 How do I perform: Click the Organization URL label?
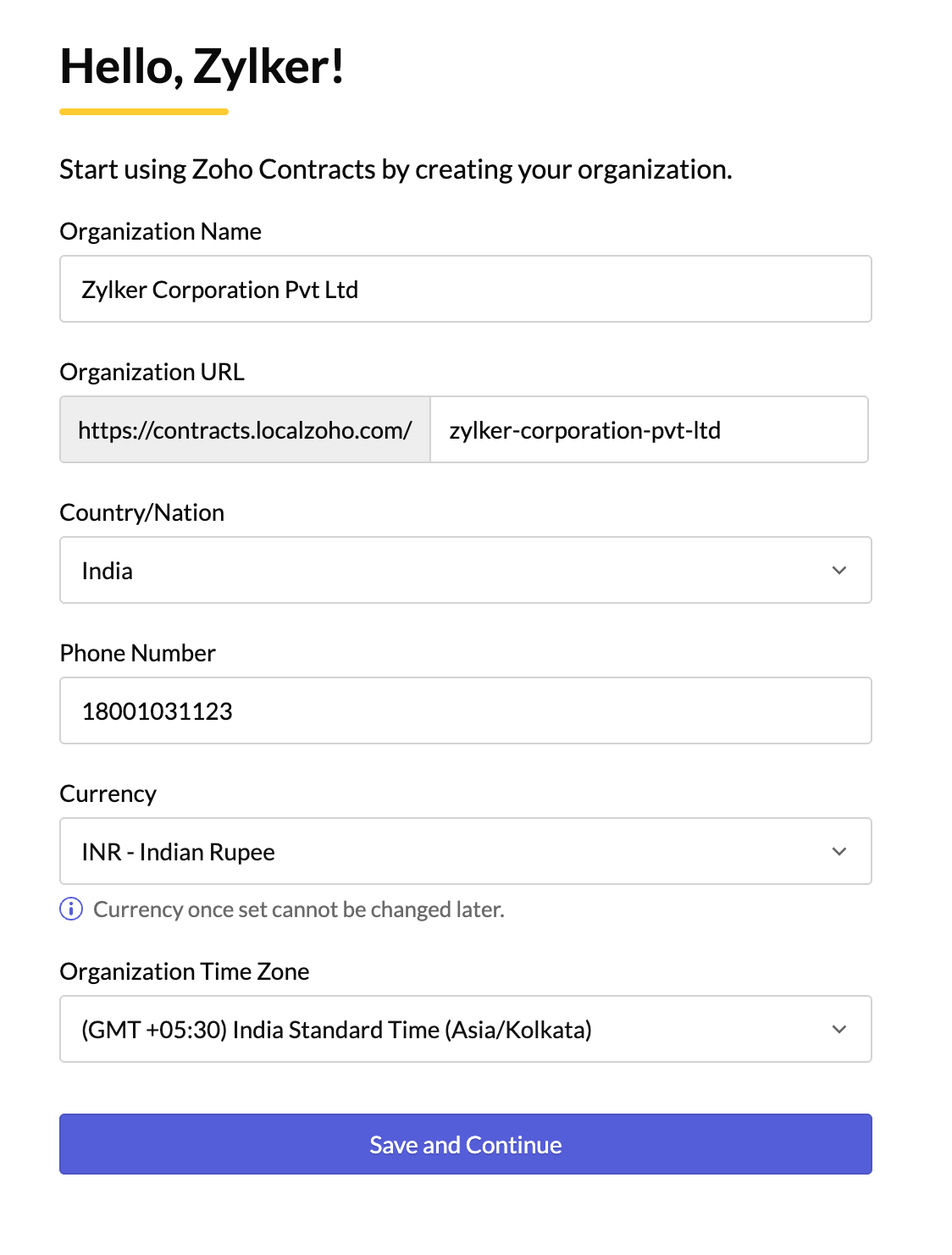click(x=152, y=372)
